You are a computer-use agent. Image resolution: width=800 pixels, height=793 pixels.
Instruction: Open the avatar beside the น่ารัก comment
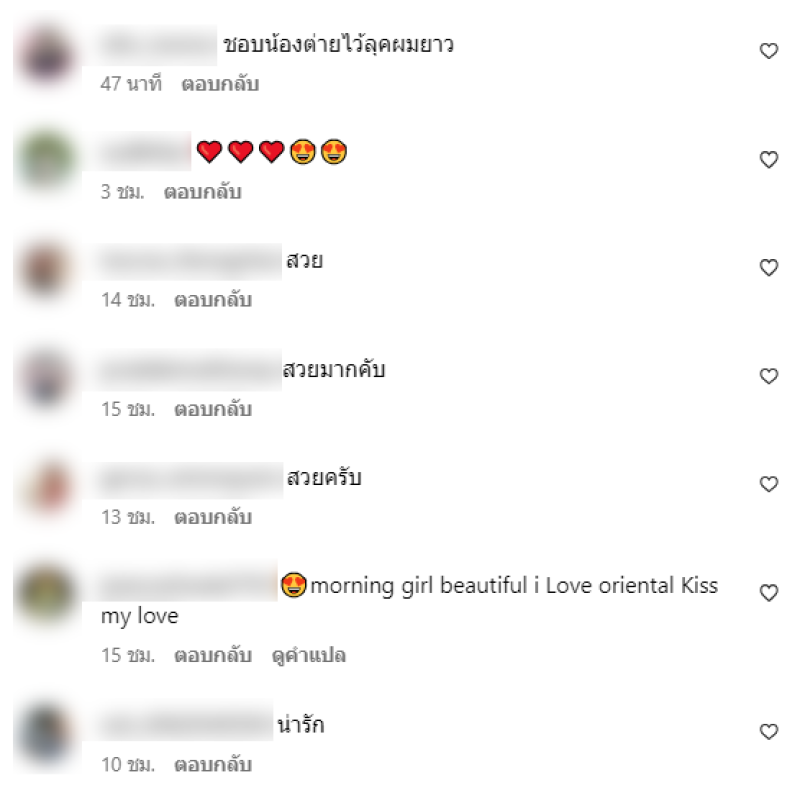pyautogui.click(x=47, y=734)
